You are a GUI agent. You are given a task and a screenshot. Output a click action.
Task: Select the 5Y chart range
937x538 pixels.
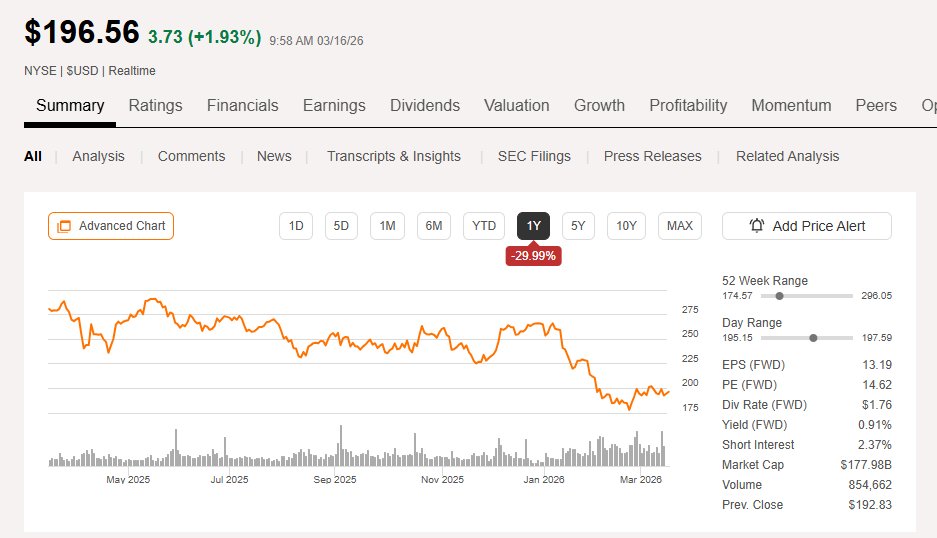[578, 226]
